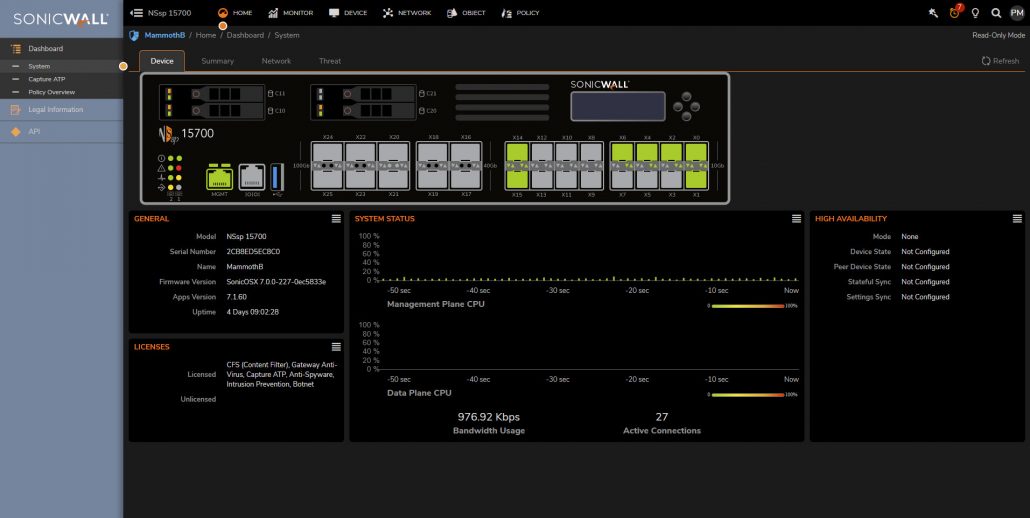Click the 976.92 Kbps bandwidth value

click(x=489, y=417)
